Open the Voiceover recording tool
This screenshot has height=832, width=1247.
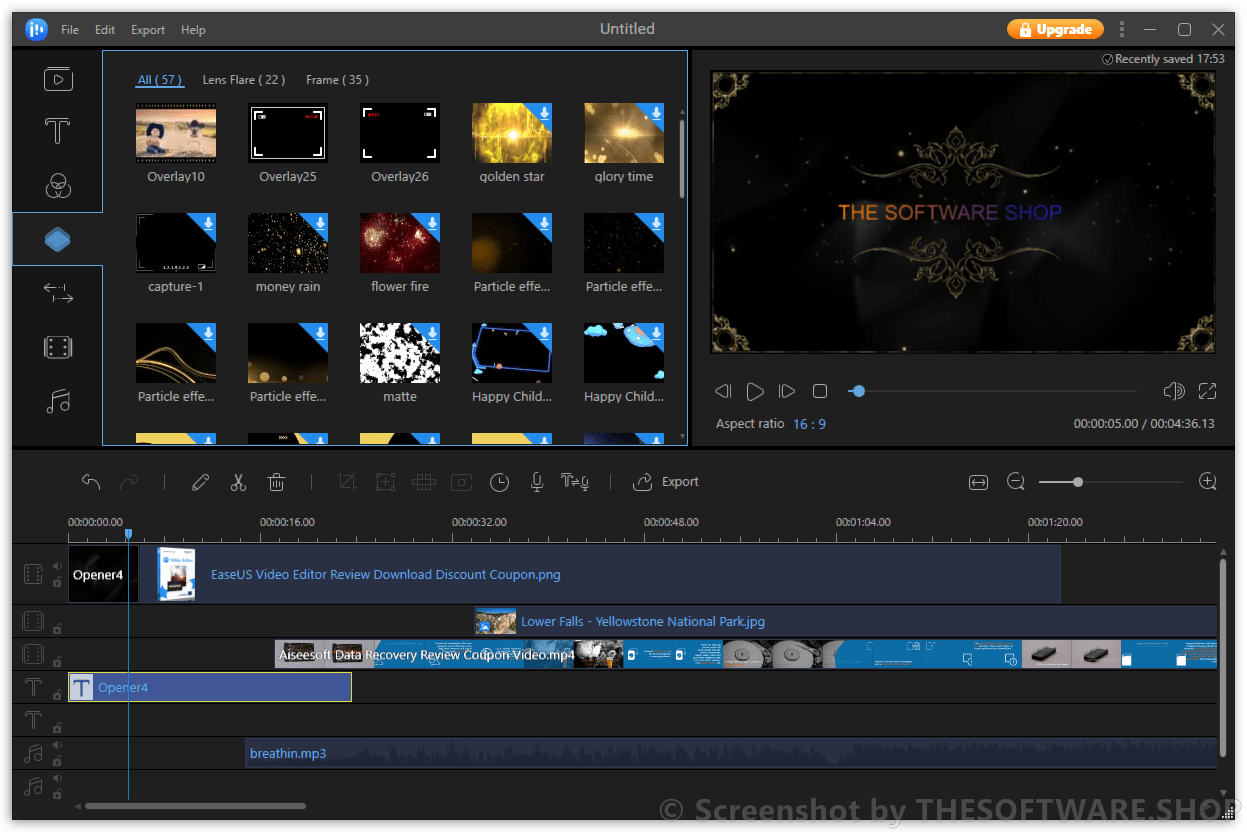pos(536,482)
